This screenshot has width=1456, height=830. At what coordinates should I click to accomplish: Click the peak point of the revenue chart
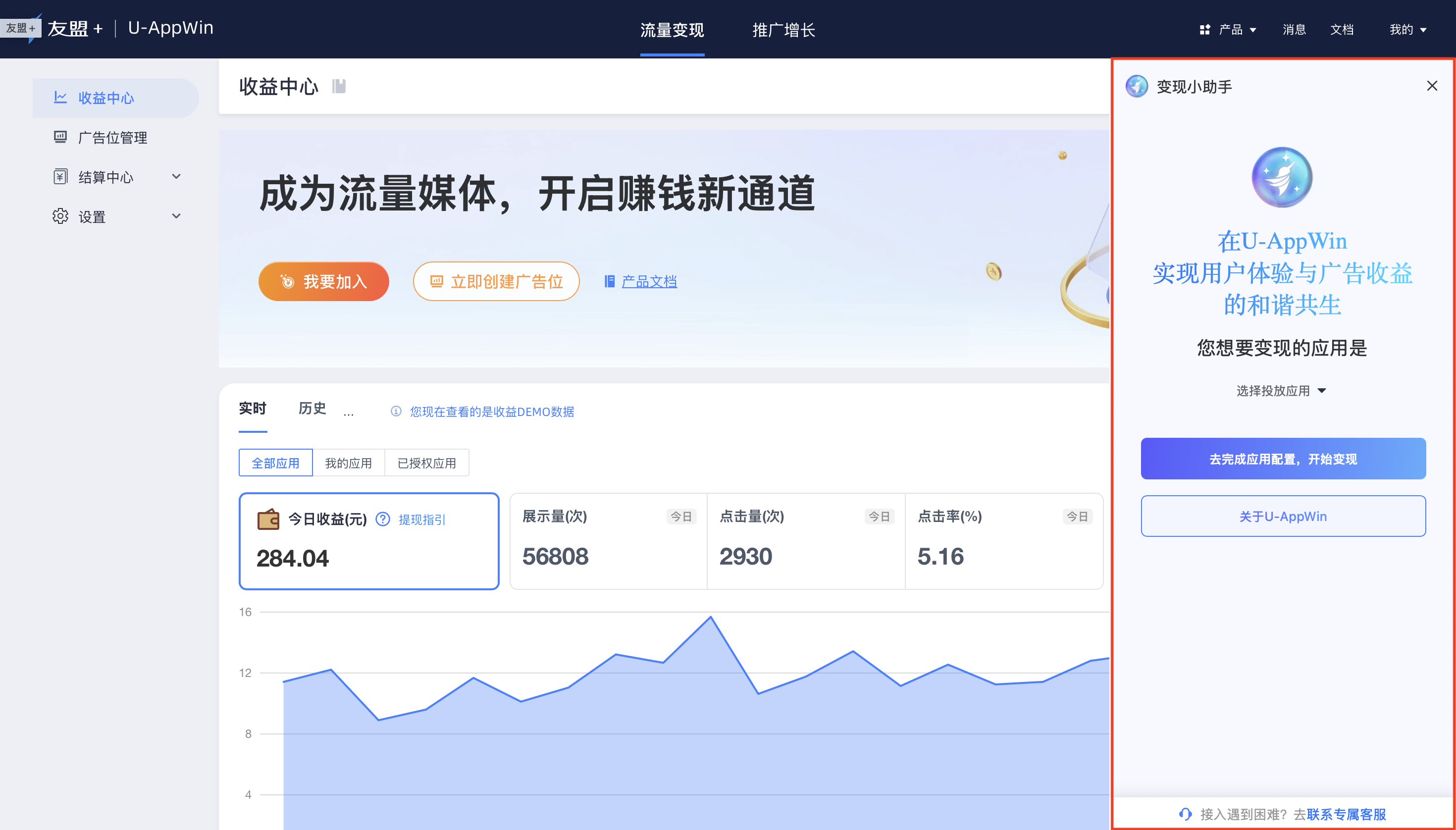click(710, 617)
